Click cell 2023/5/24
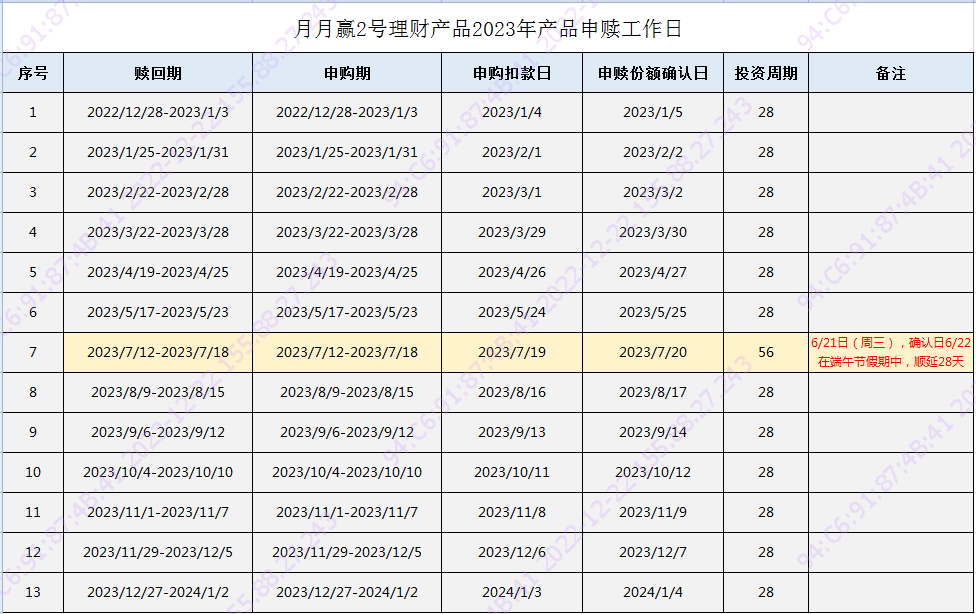This screenshot has height=614, width=976. click(x=512, y=312)
